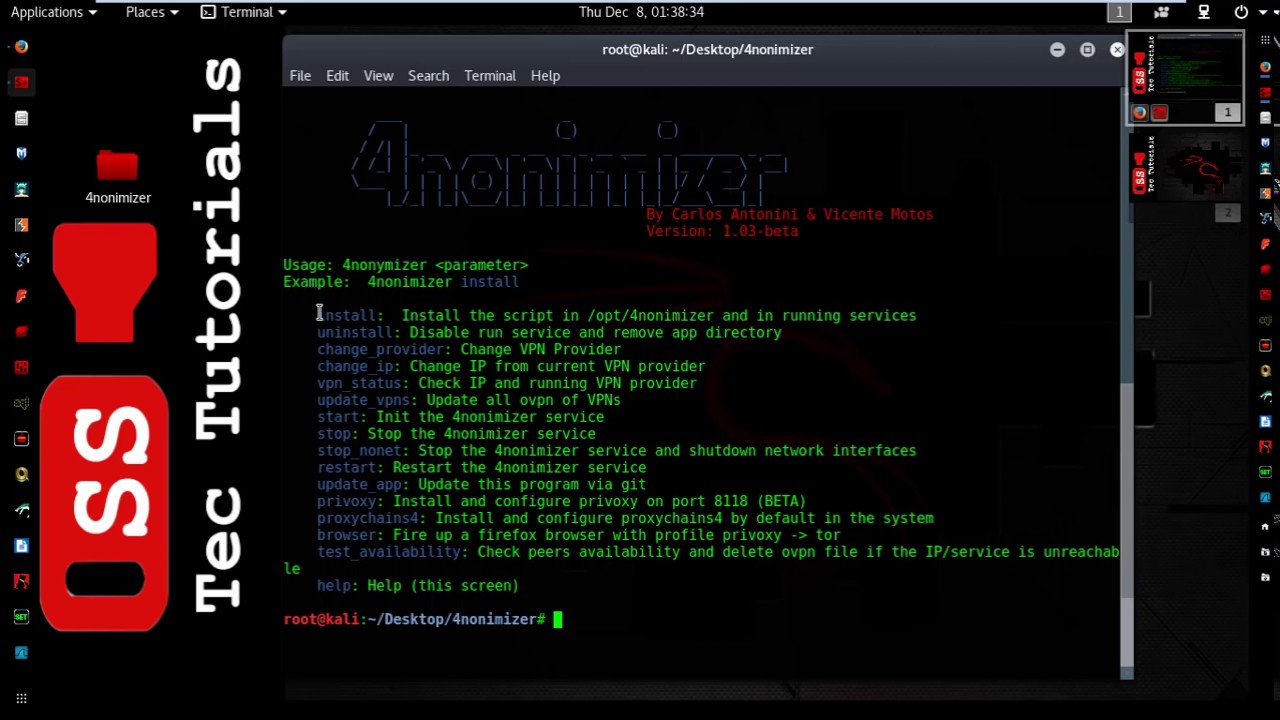Image resolution: width=1280 pixels, height=720 pixels.
Task: Close the terminal window
Action: (1117, 50)
